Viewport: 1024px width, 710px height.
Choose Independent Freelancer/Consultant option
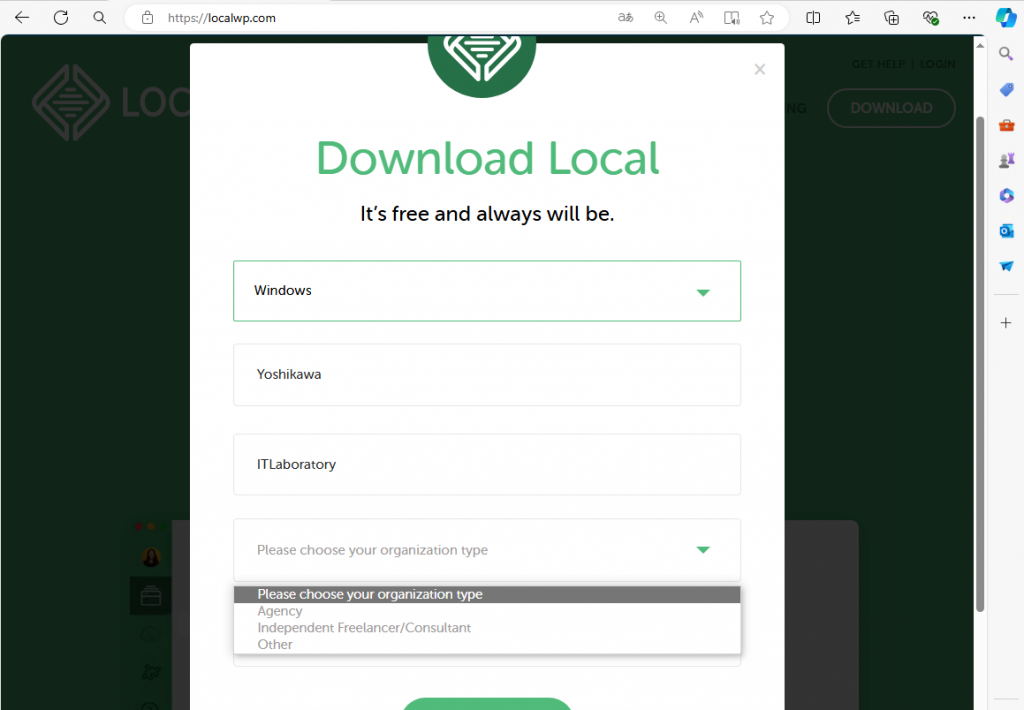pos(364,628)
